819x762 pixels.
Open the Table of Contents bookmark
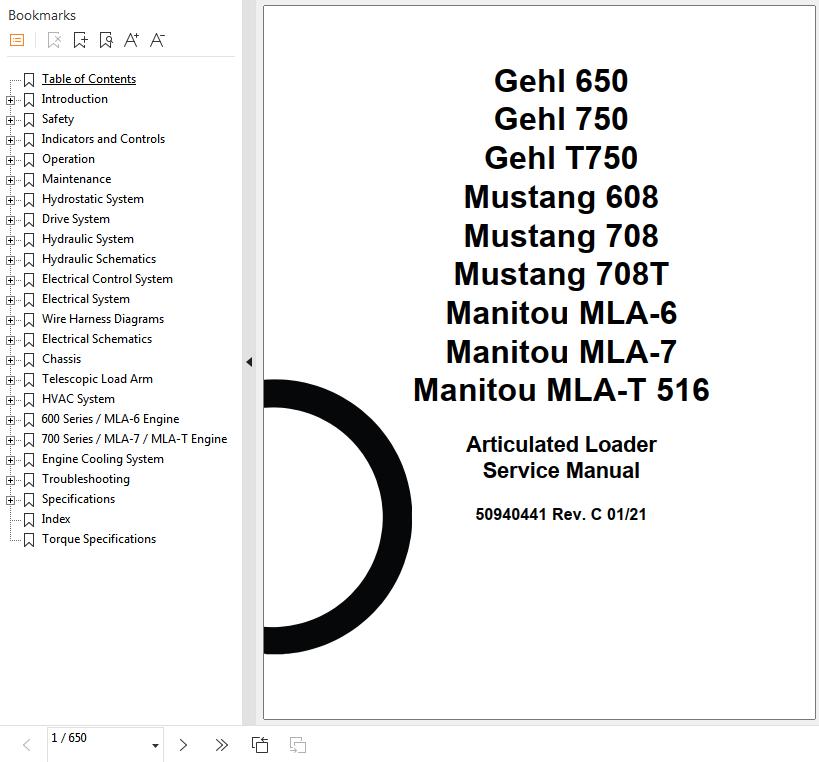[x=88, y=79]
